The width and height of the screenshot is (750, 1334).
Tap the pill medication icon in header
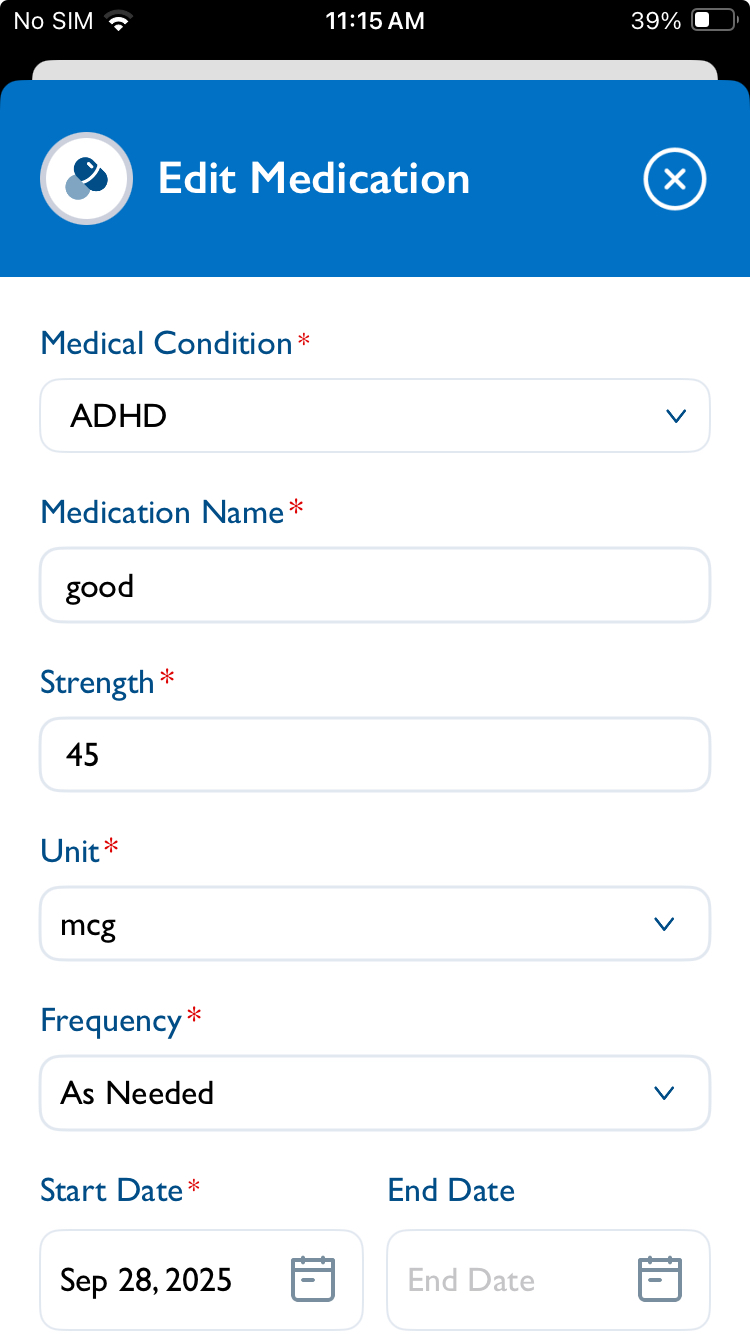coord(87,179)
